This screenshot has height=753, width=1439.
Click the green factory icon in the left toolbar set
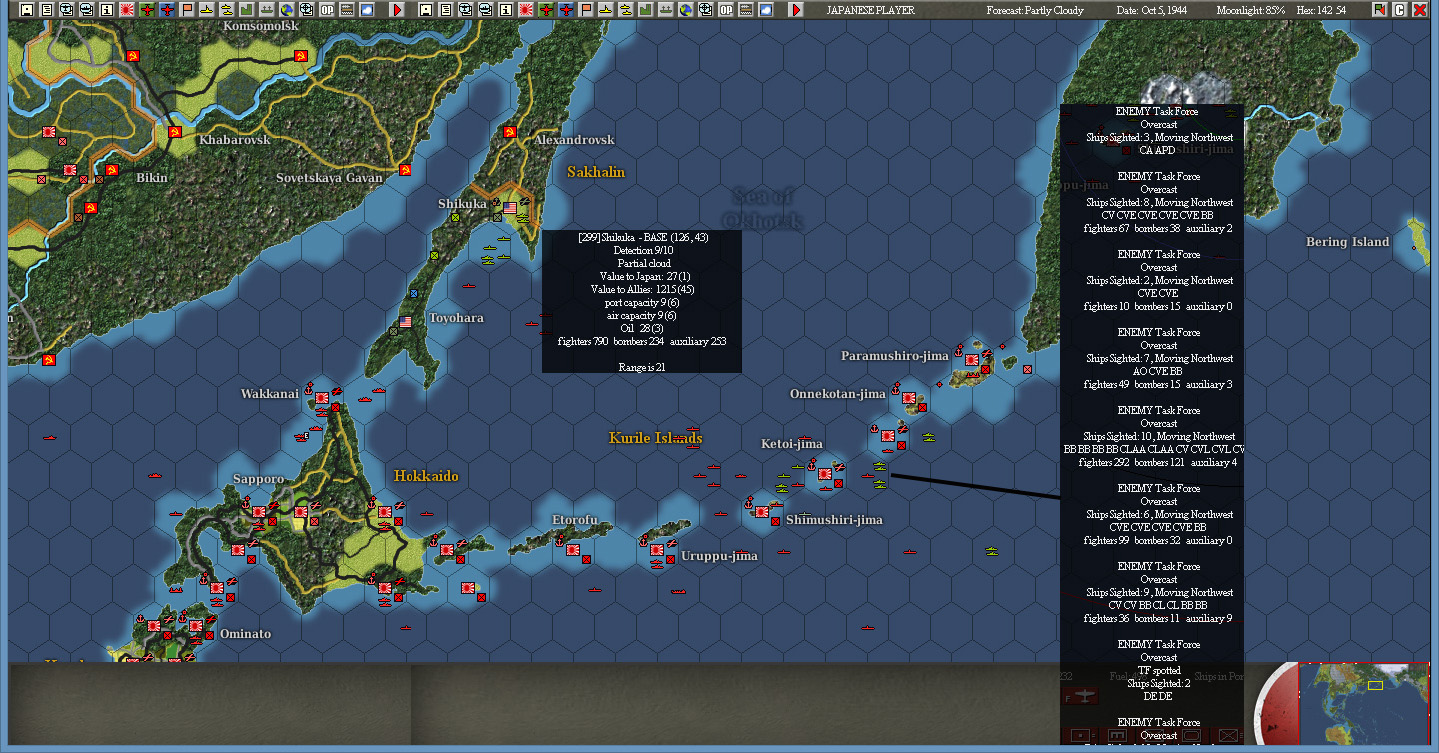tap(247, 10)
